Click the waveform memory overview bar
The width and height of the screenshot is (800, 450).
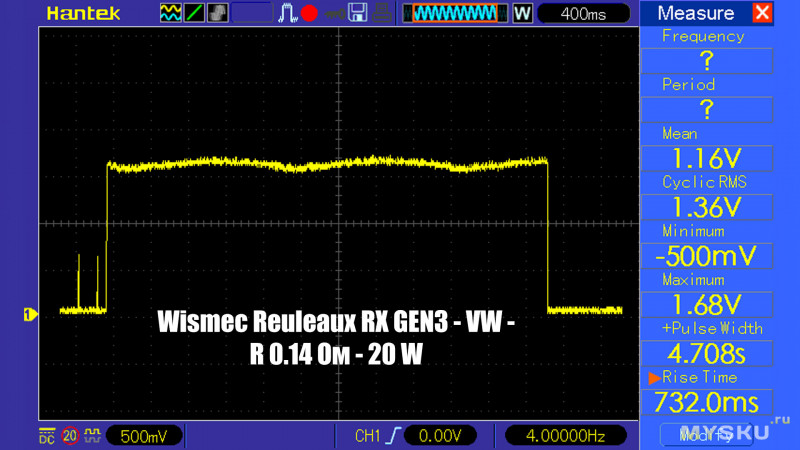pos(455,13)
